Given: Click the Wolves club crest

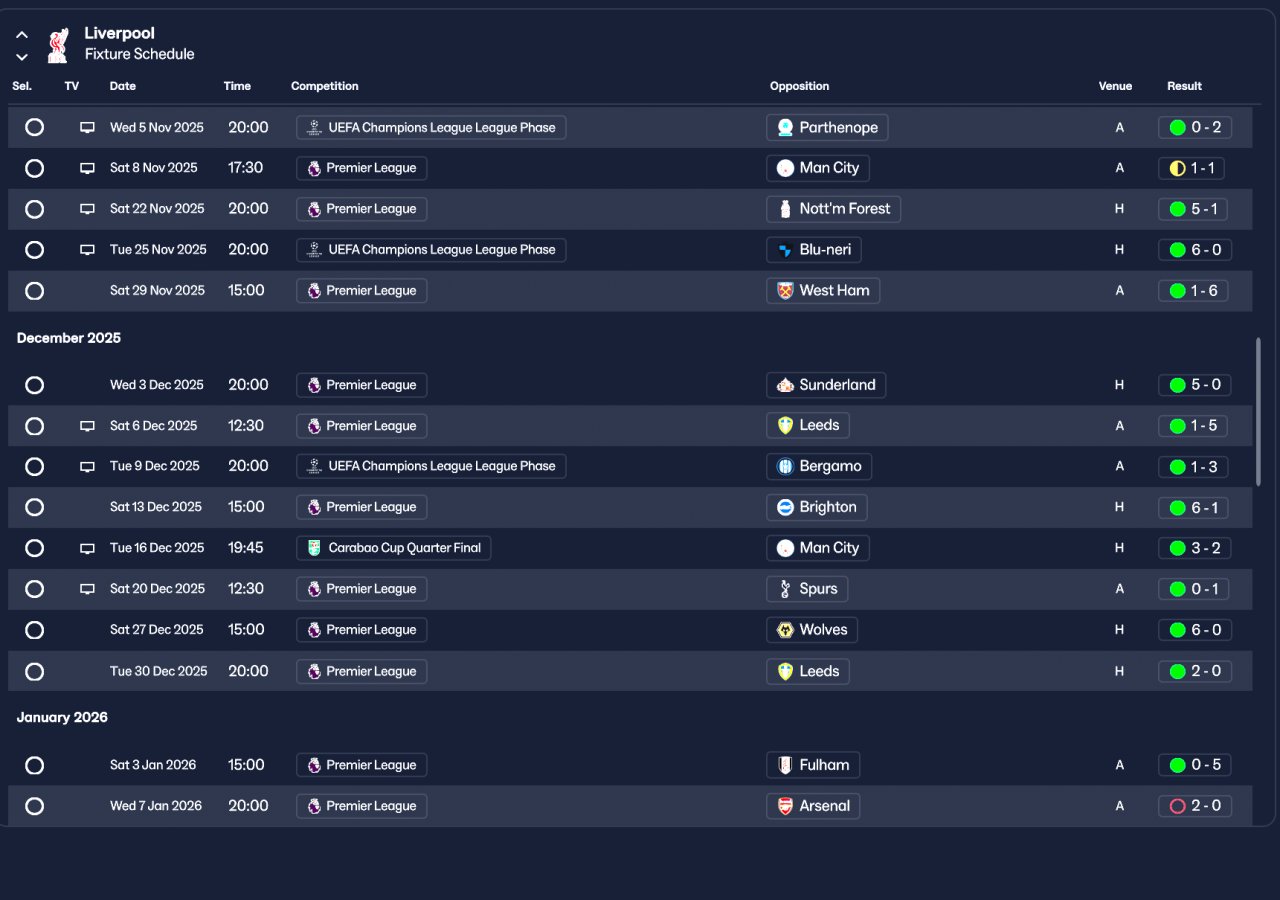Looking at the screenshot, I should coord(785,630).
